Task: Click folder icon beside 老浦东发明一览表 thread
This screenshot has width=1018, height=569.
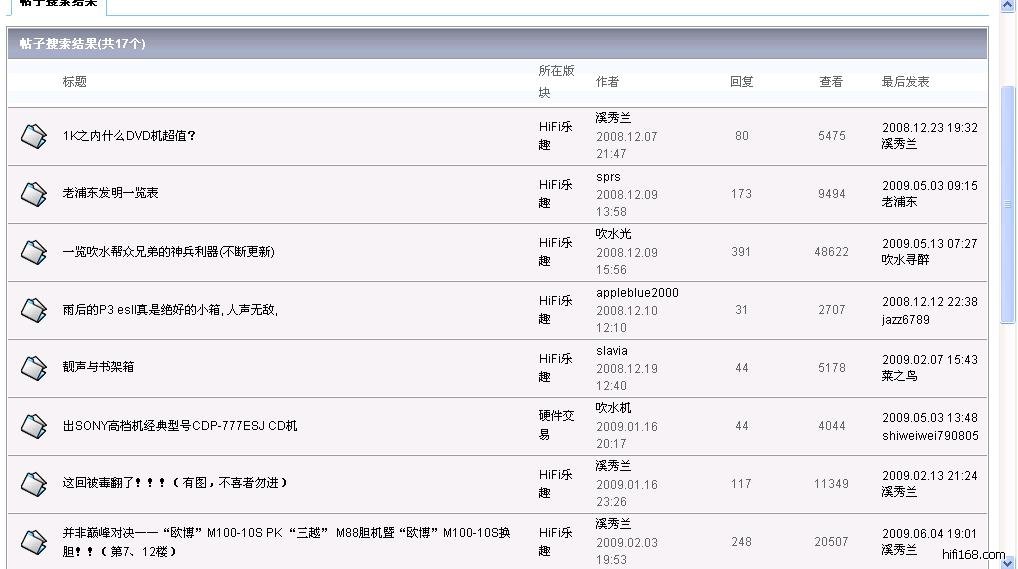Action: (x=34, y=194)
